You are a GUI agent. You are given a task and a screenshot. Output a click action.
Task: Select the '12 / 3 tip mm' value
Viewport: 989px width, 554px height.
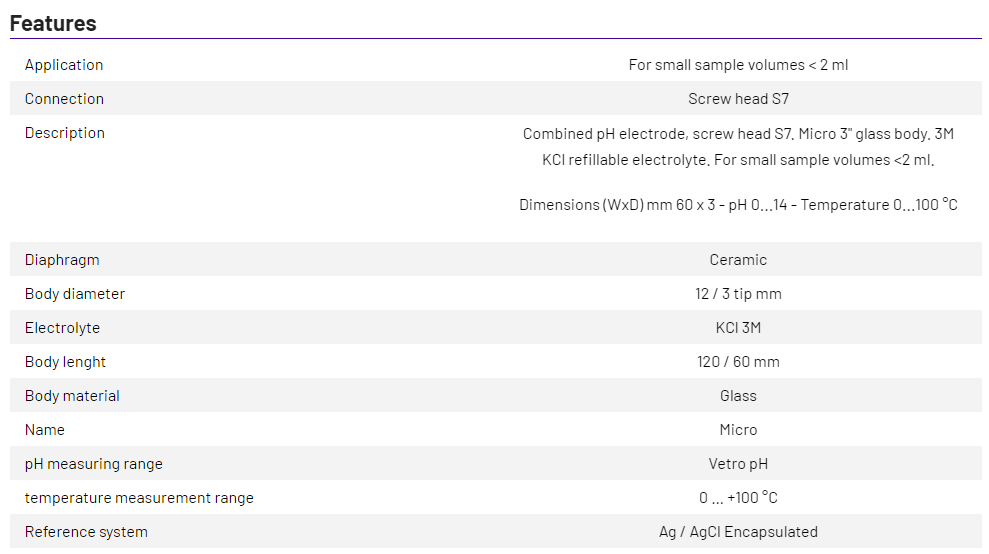click(x=738, y=294)
